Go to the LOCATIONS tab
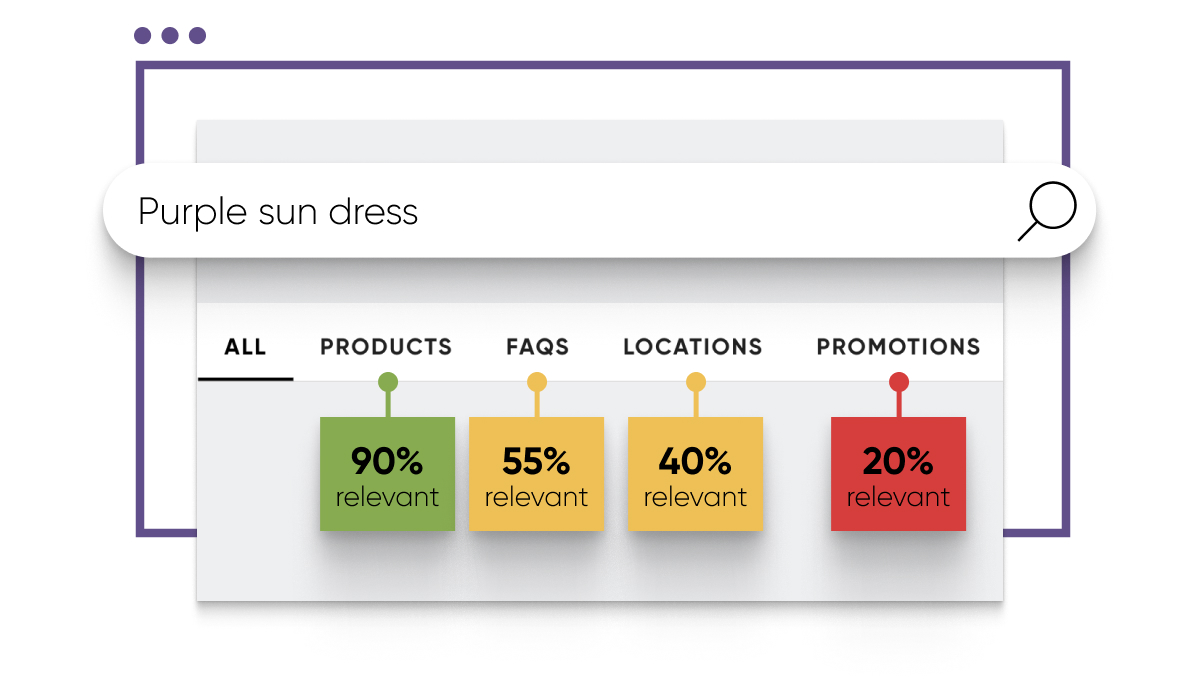The height and width of the screenshot is (692, 1200). pos(693,347)
